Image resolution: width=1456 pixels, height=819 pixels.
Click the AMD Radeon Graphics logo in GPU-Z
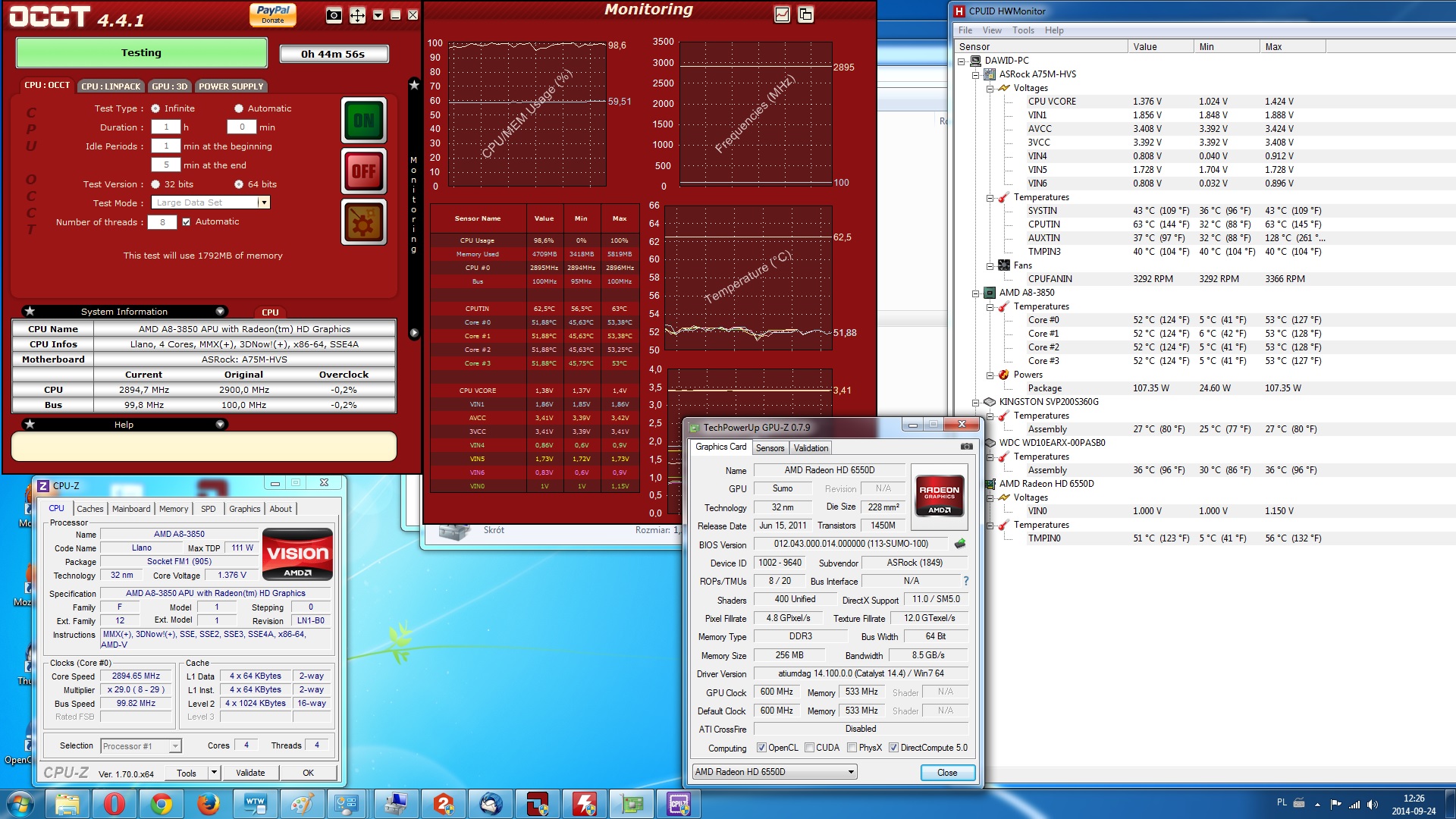click(939, 497)
